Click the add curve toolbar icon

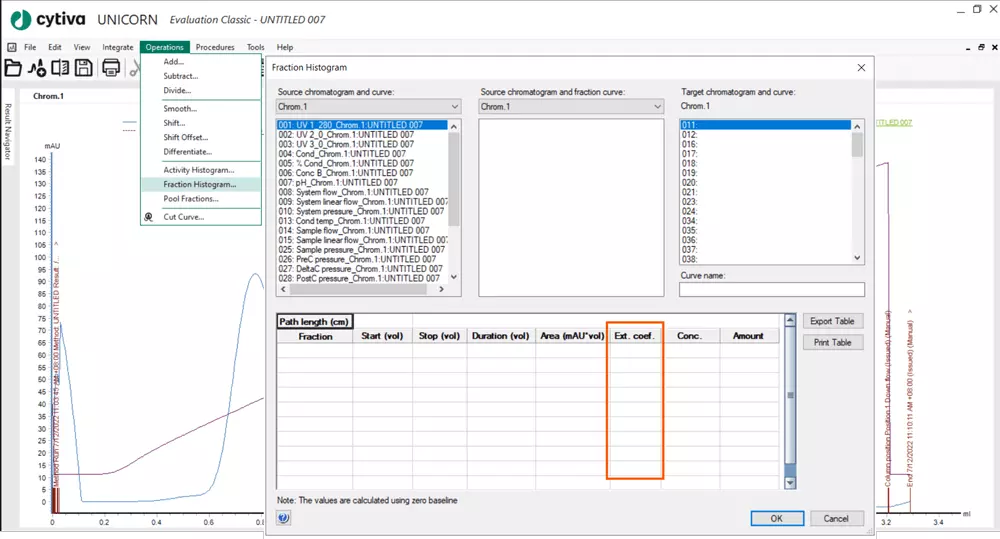[37, 68]
